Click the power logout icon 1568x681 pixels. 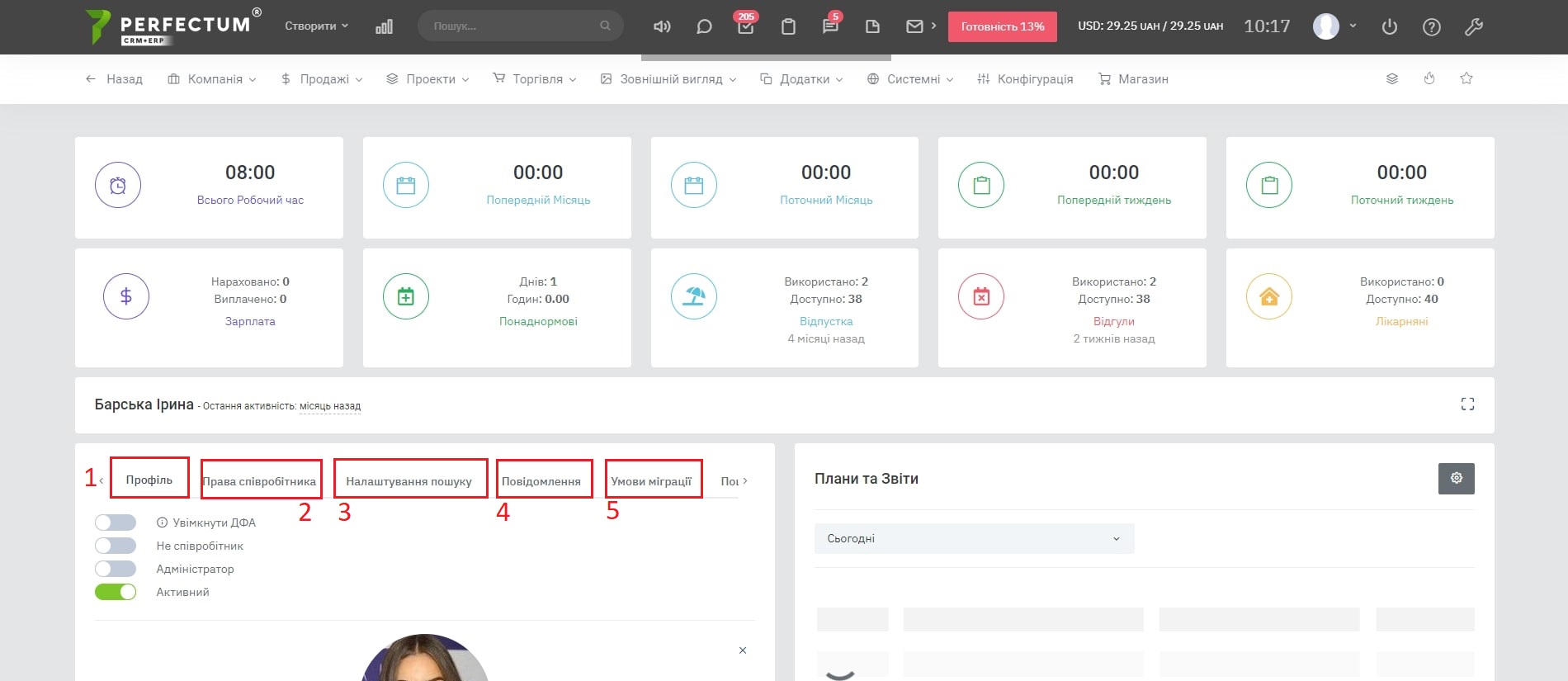[1390, 26]
